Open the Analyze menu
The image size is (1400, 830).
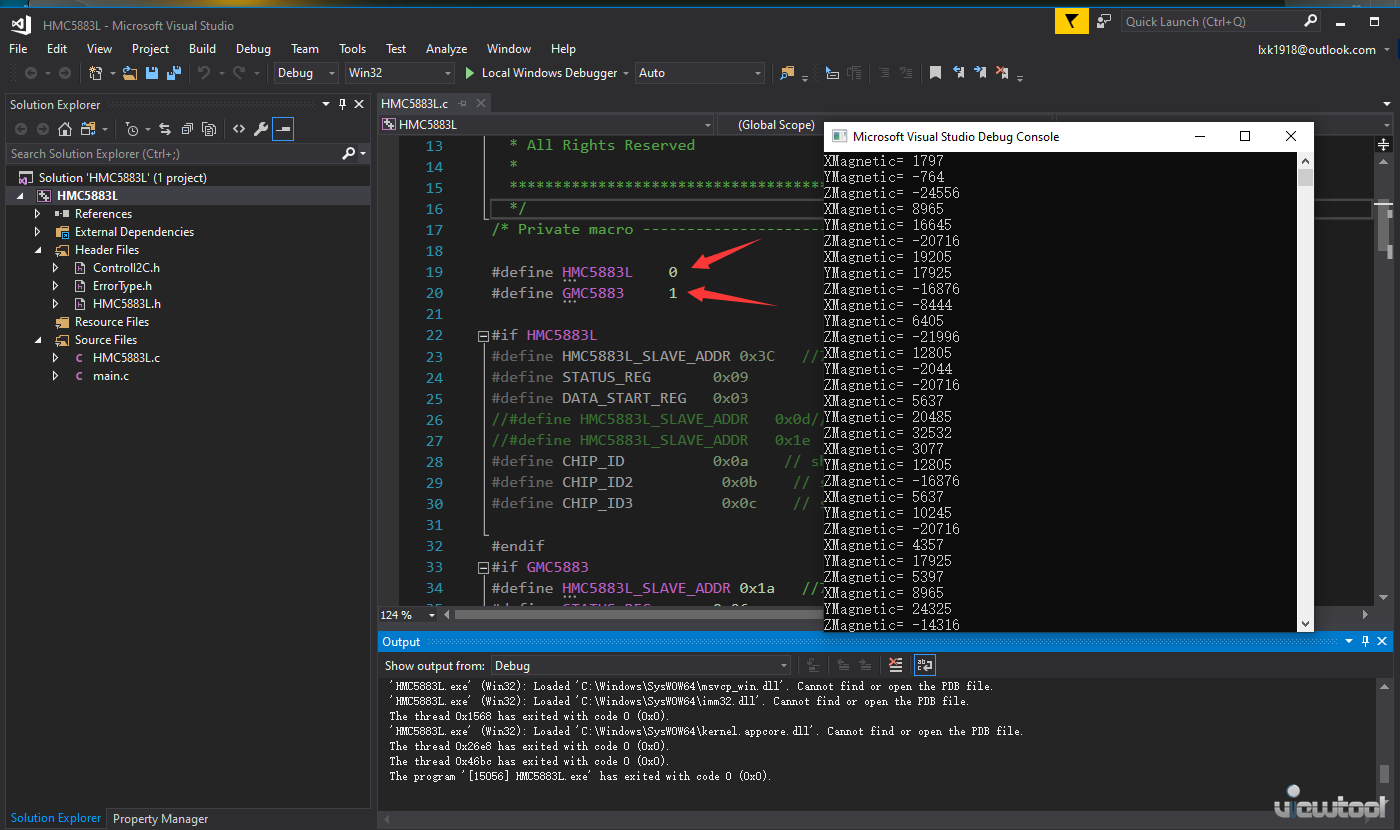pos(446,49)
